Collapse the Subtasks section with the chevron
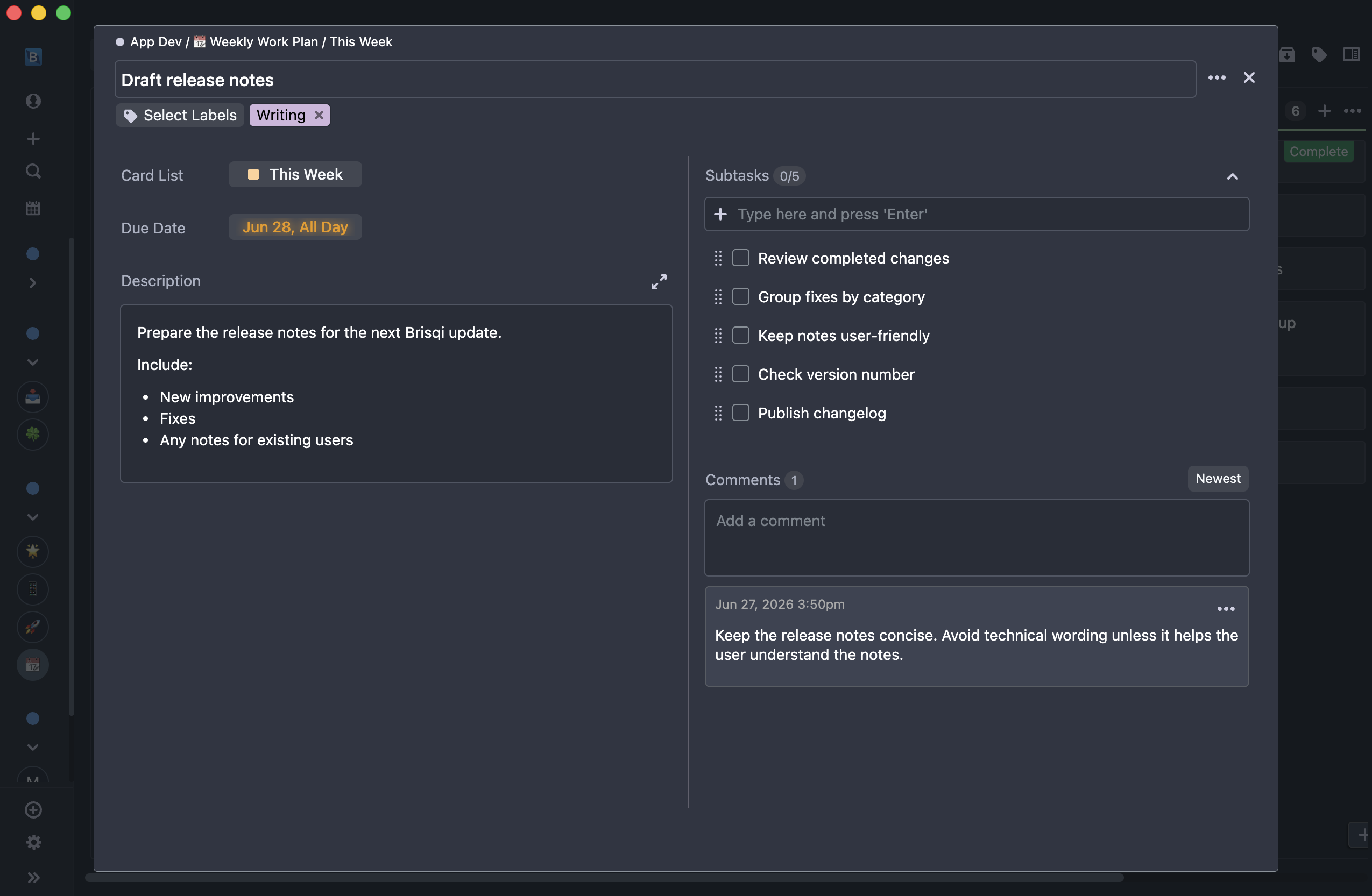Viewport: 1372px width, 896px height. [1233, 176]
